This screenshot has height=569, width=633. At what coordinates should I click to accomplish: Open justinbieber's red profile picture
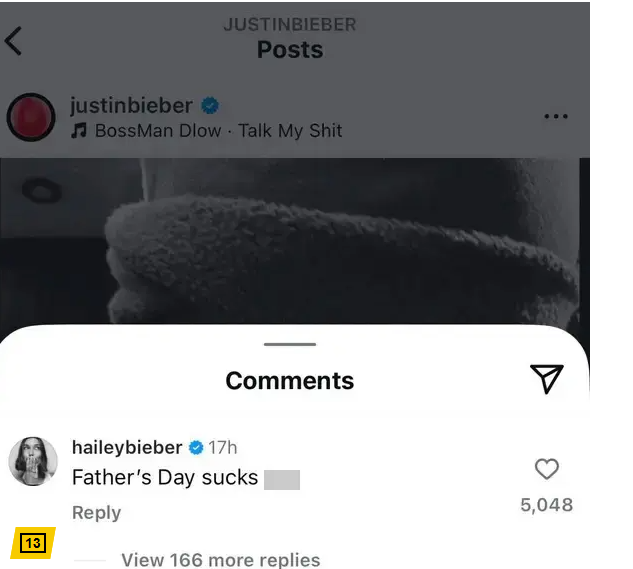click(31, 117)
